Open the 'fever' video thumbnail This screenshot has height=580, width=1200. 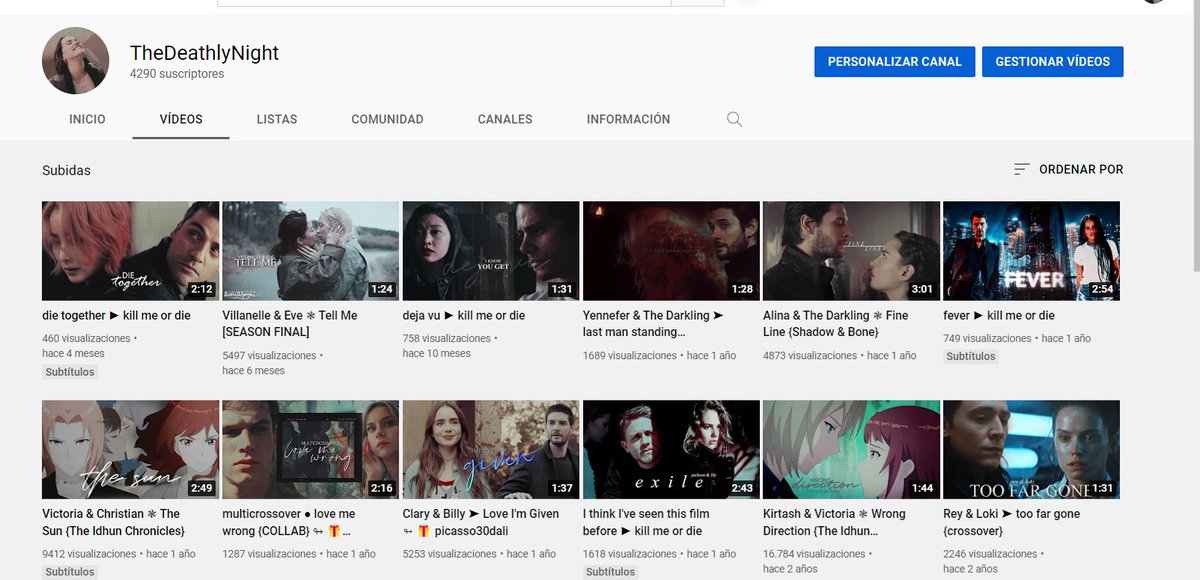(x=1031, y=251)
